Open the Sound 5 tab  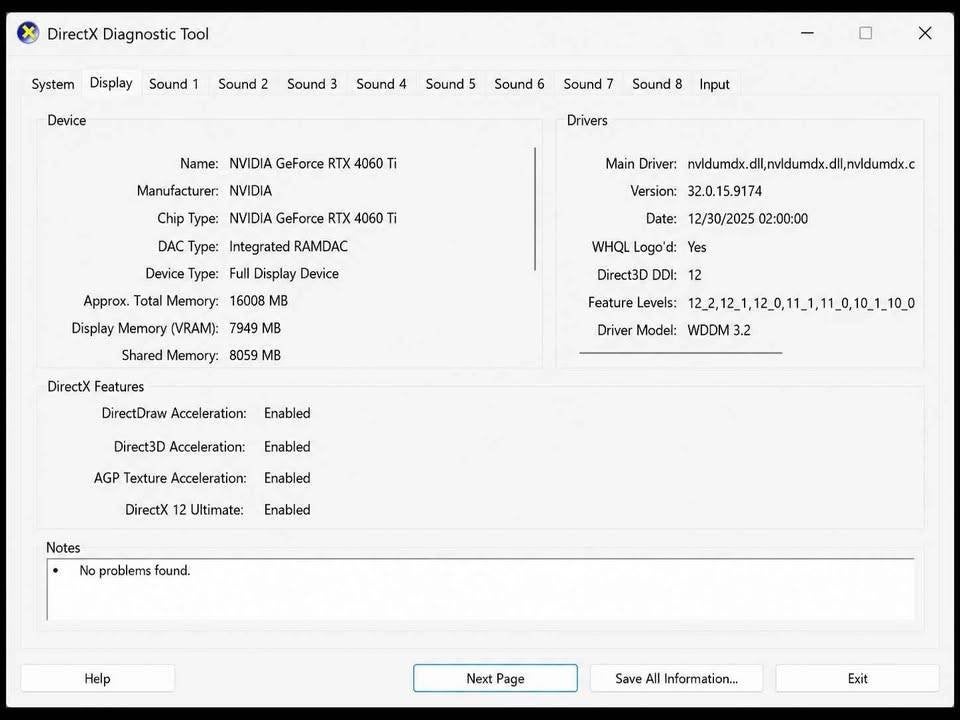point(451,84)
